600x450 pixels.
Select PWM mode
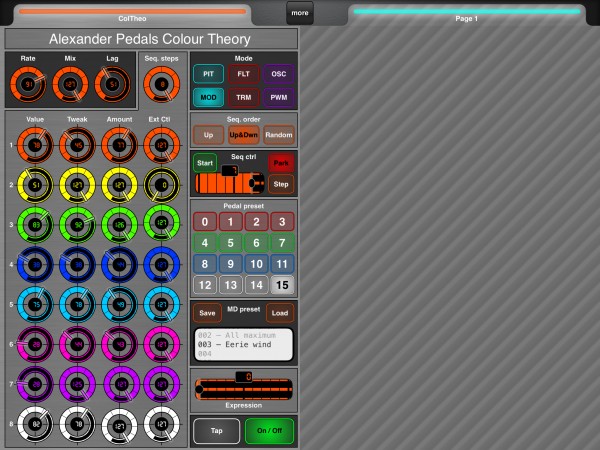coord(279,97)
